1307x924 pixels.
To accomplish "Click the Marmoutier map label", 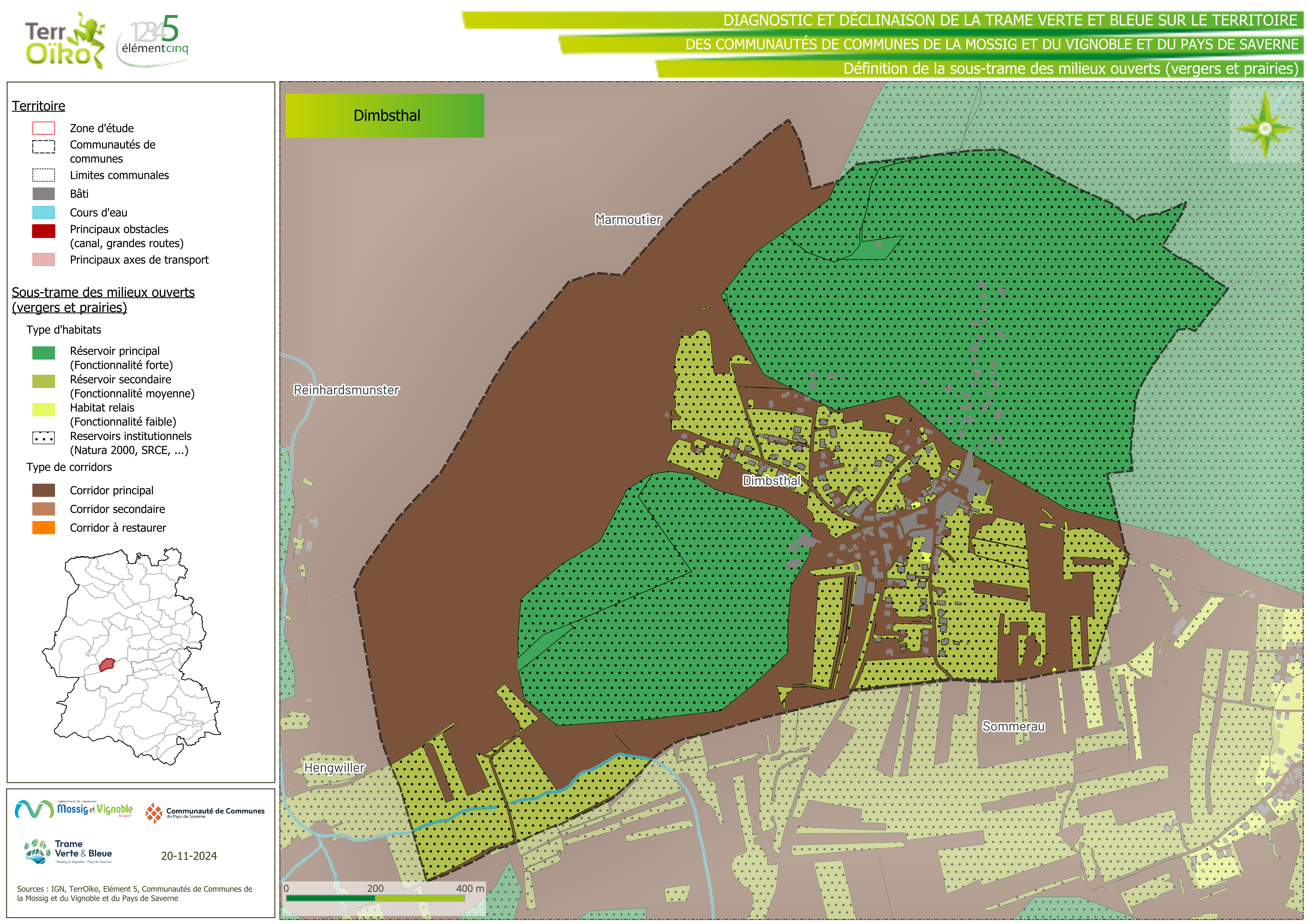I will tap(628, 220).
